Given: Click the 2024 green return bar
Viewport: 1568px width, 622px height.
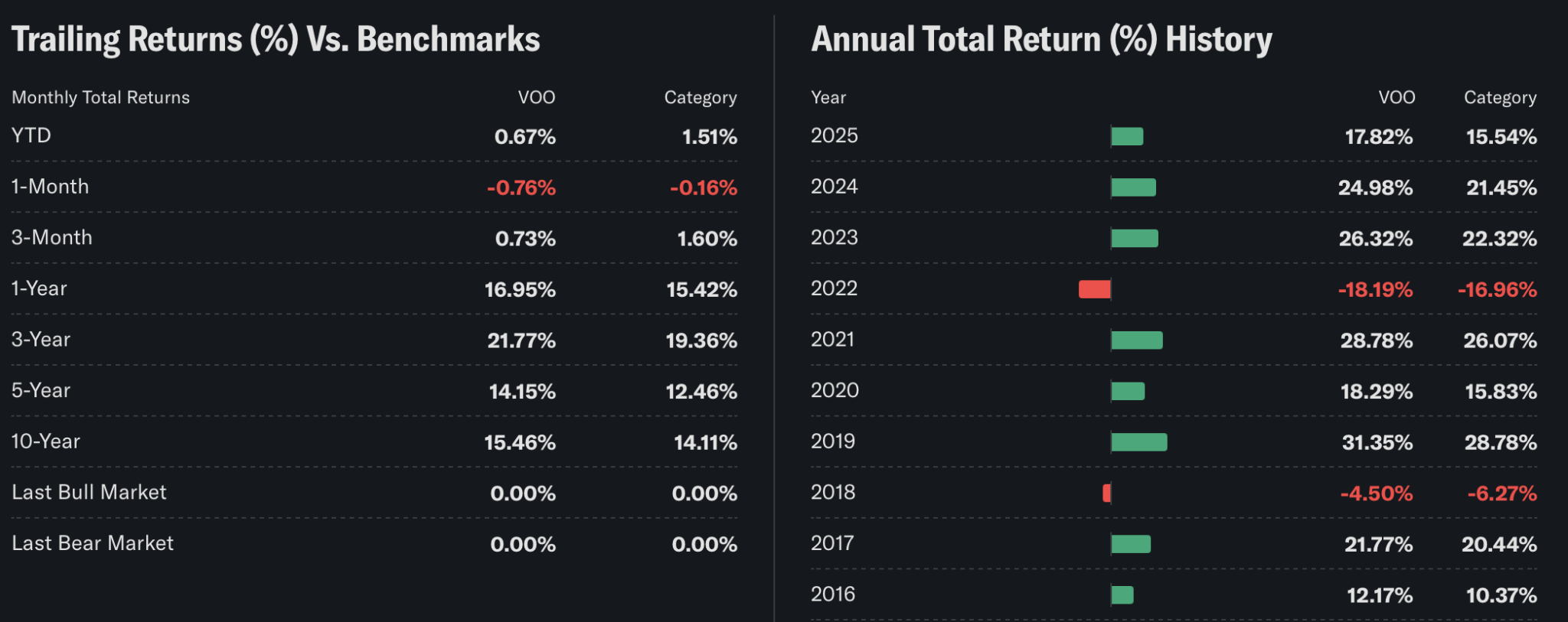Looking at the screenshot, I should [1133, 187].
